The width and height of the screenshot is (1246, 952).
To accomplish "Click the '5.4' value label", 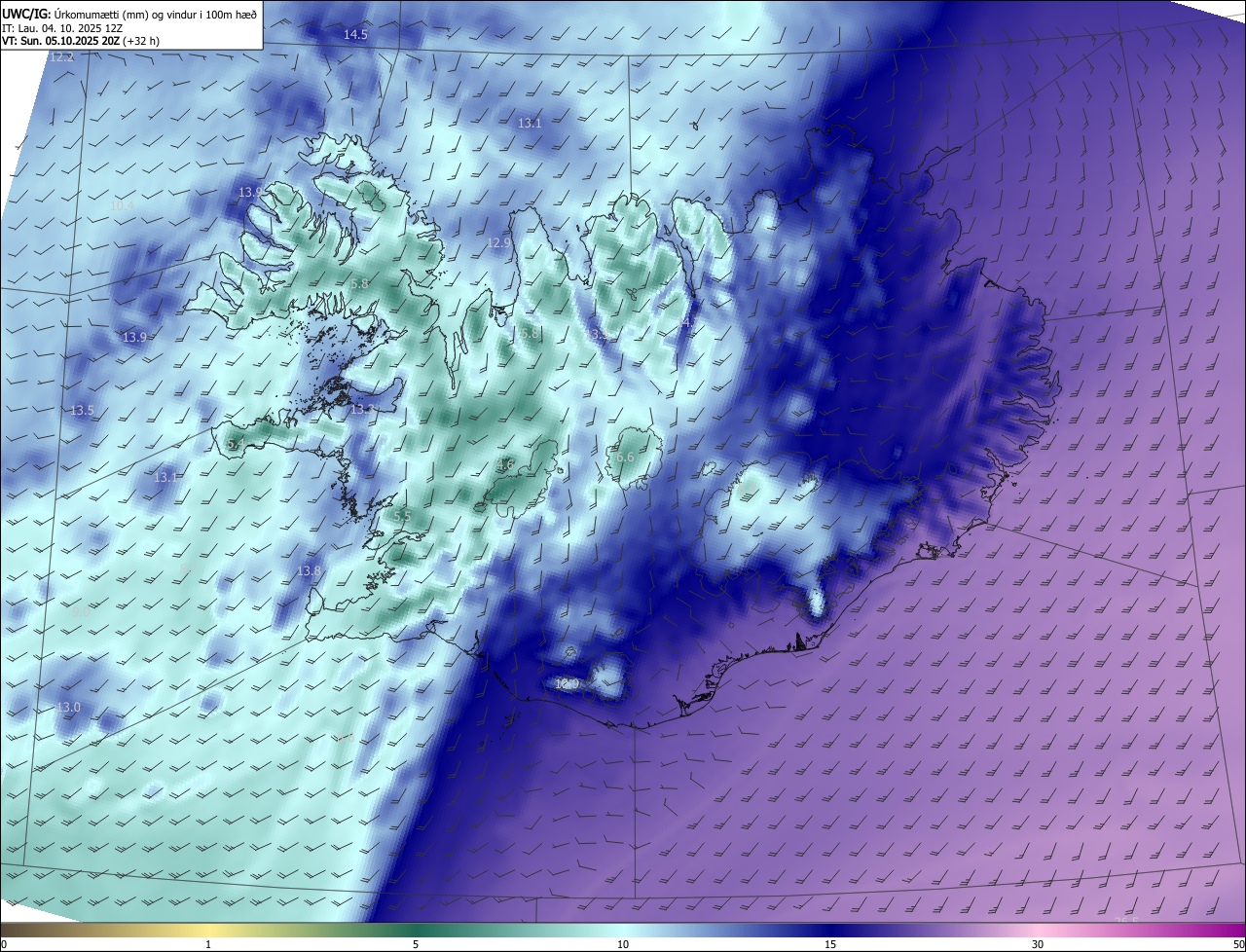I will click(x=235, y=445).
